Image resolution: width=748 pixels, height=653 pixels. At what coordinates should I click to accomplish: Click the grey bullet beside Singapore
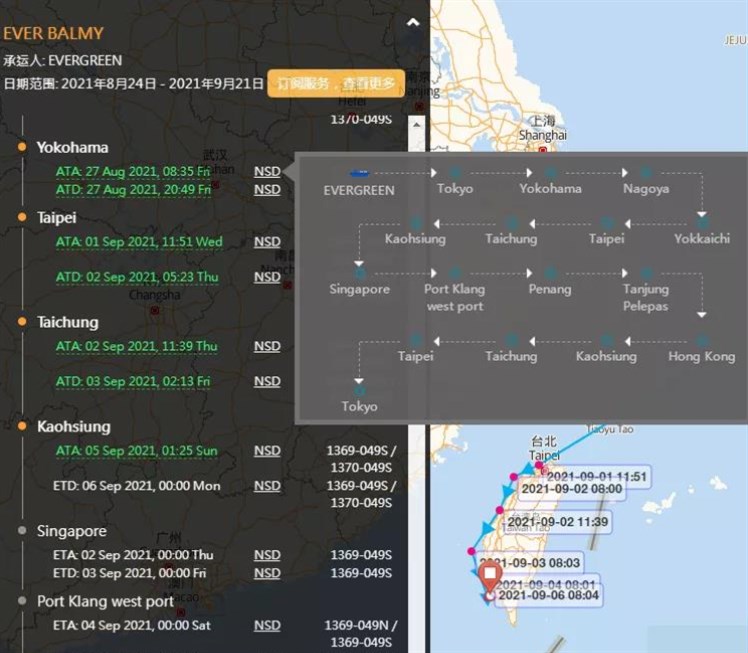tap(22, 531)
